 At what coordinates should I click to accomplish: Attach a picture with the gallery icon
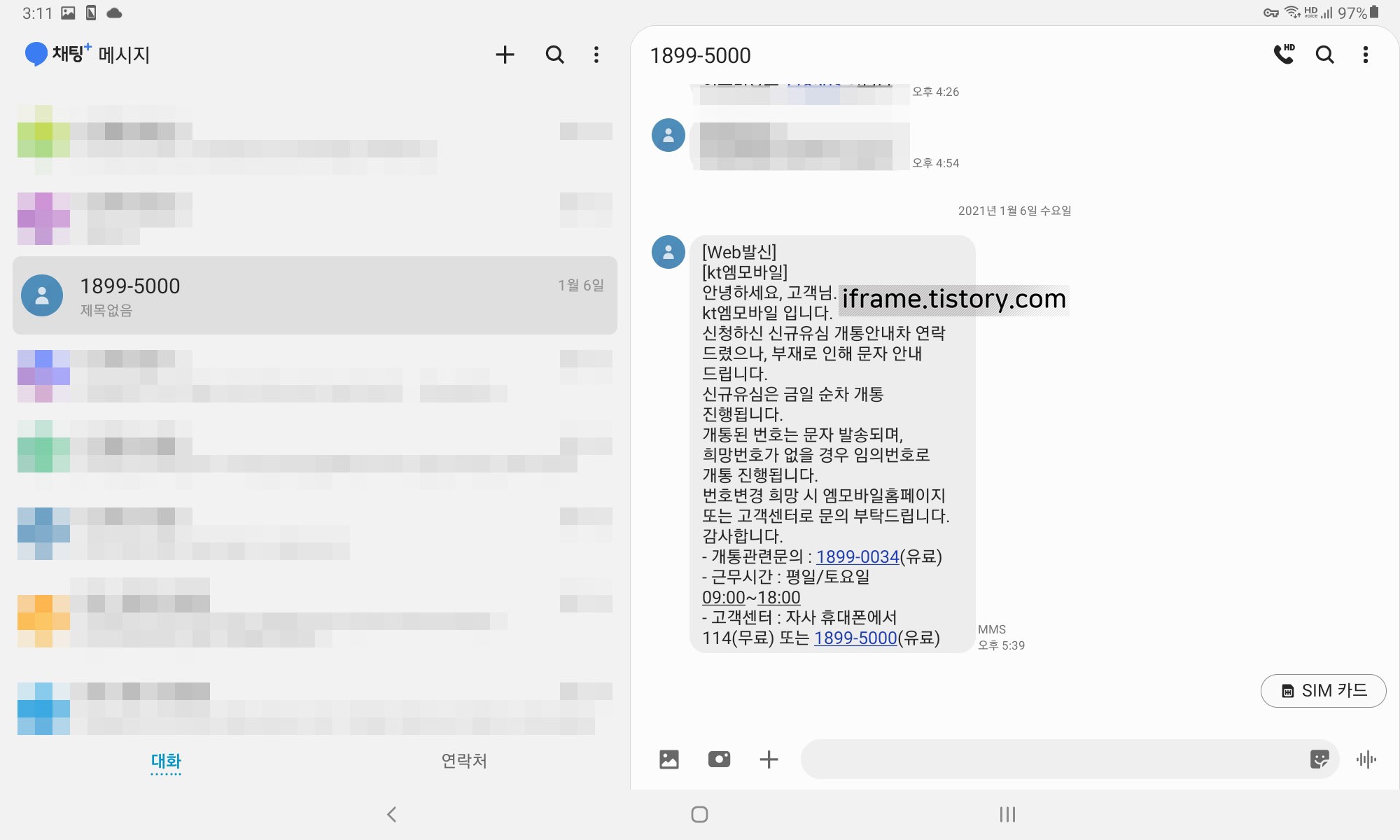click(x=669, y=759)
